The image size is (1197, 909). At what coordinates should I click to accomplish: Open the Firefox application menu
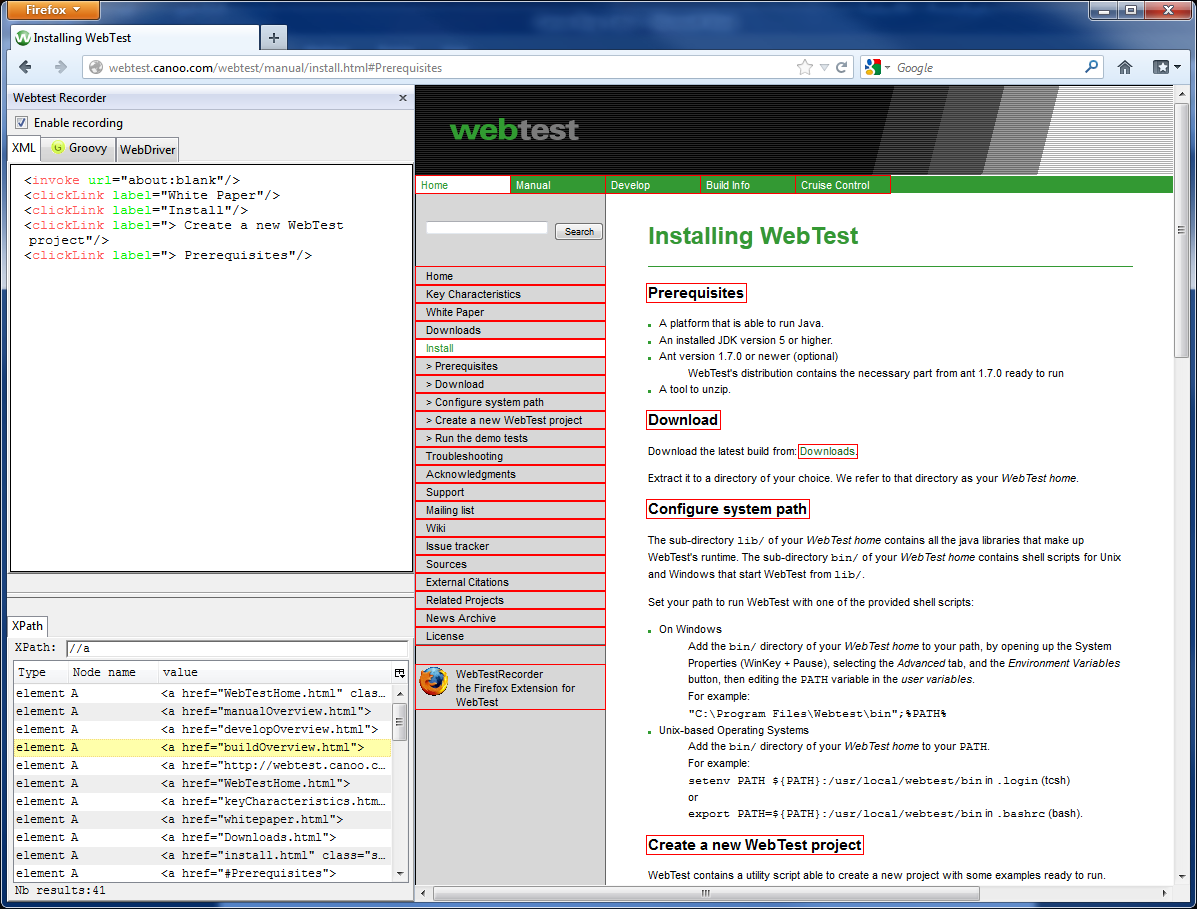point(51,10)
